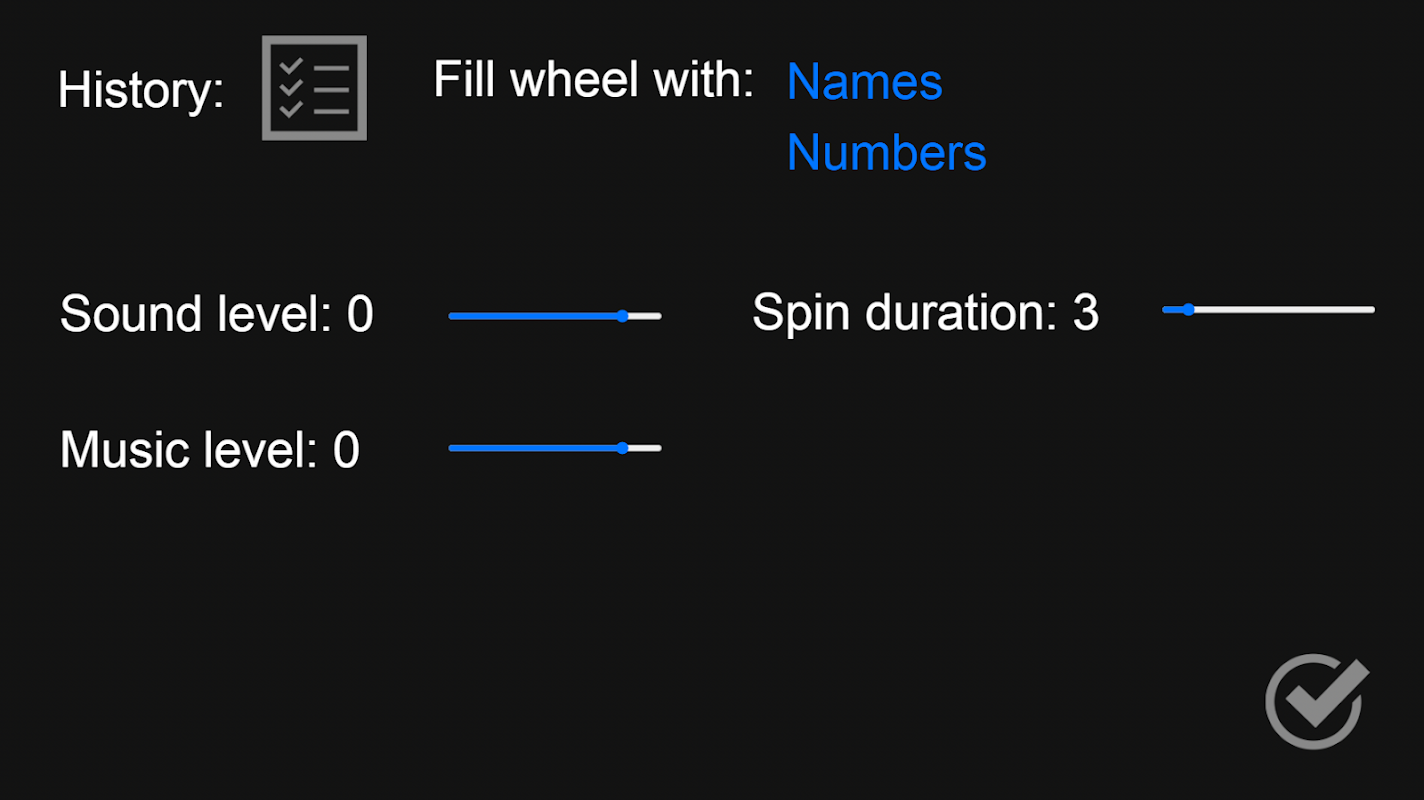The height and width of the screenshot is (800, 1424).
Task: Click the Spin duration value label
Action: pyautogui.click(x=926, y=313)
